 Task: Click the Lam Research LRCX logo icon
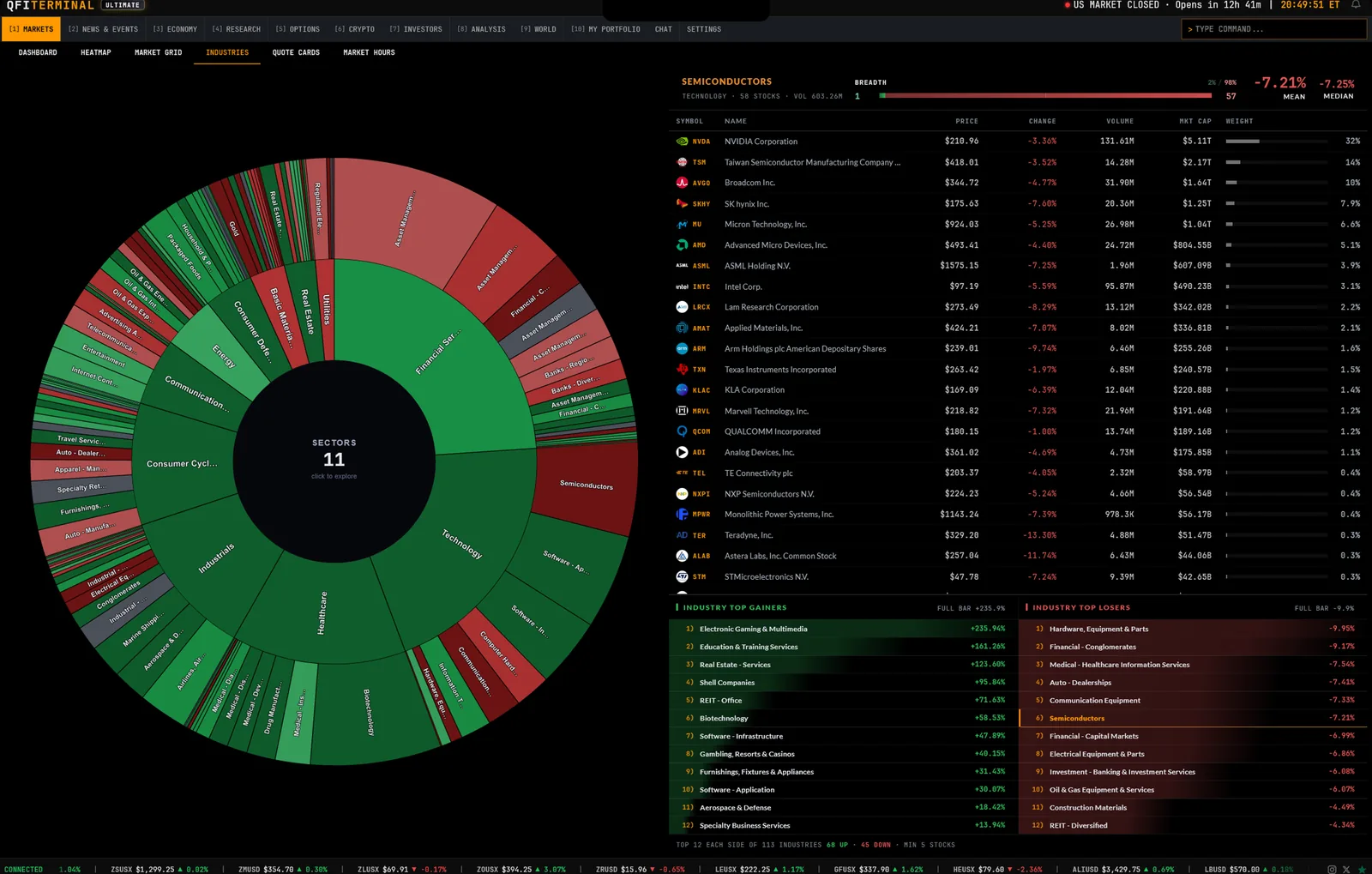coord(682,307)
